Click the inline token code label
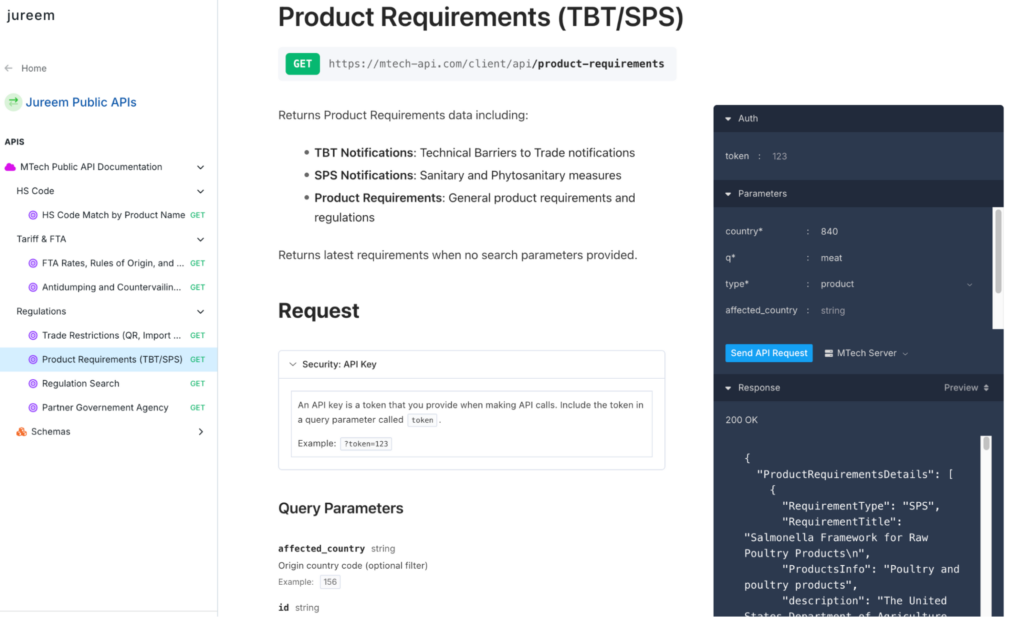Viewport: 1024px width, 617px height. pyautogui.click(x=422, y=420)
